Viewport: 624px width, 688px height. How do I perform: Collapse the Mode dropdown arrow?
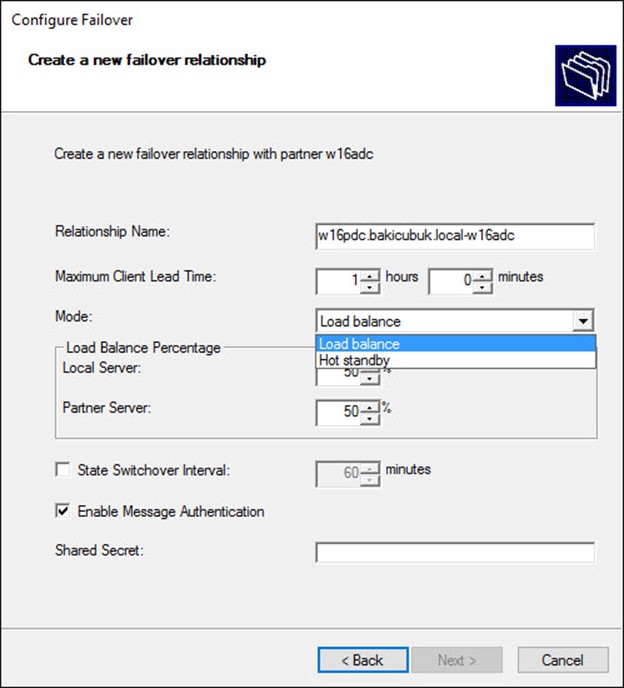[x=583, y=321]
